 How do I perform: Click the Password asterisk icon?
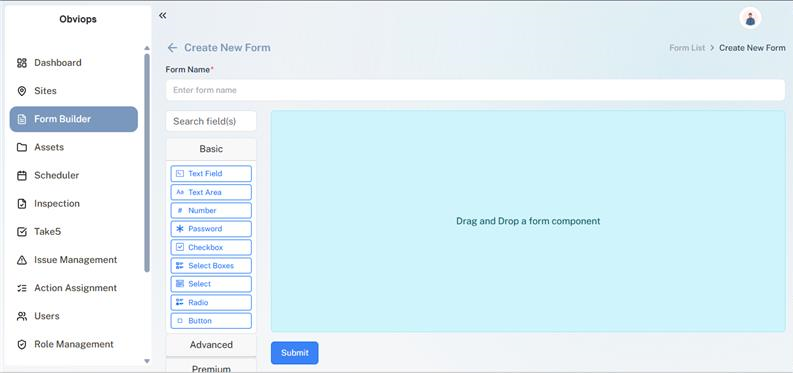180,229
